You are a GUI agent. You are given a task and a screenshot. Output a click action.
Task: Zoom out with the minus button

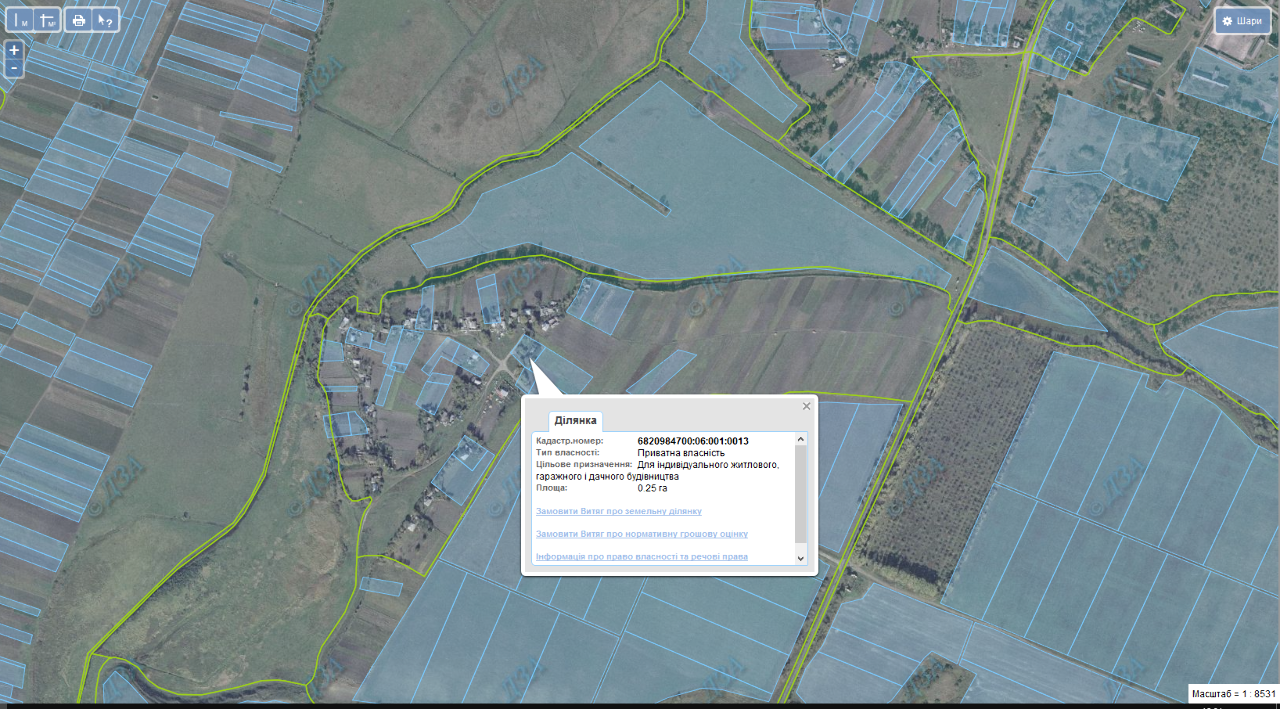[14, 68]
